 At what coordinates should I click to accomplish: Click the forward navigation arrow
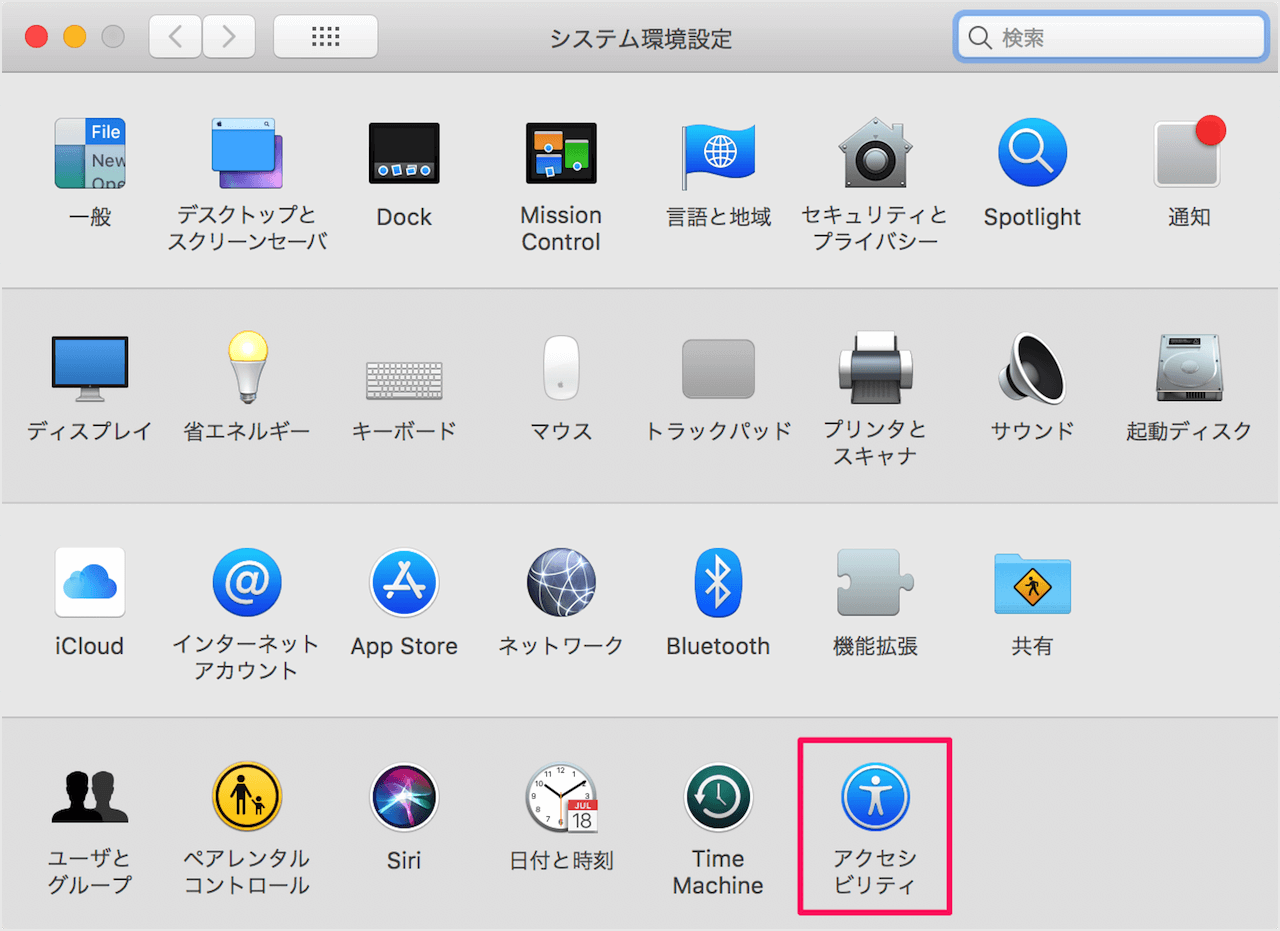(228, 37)
